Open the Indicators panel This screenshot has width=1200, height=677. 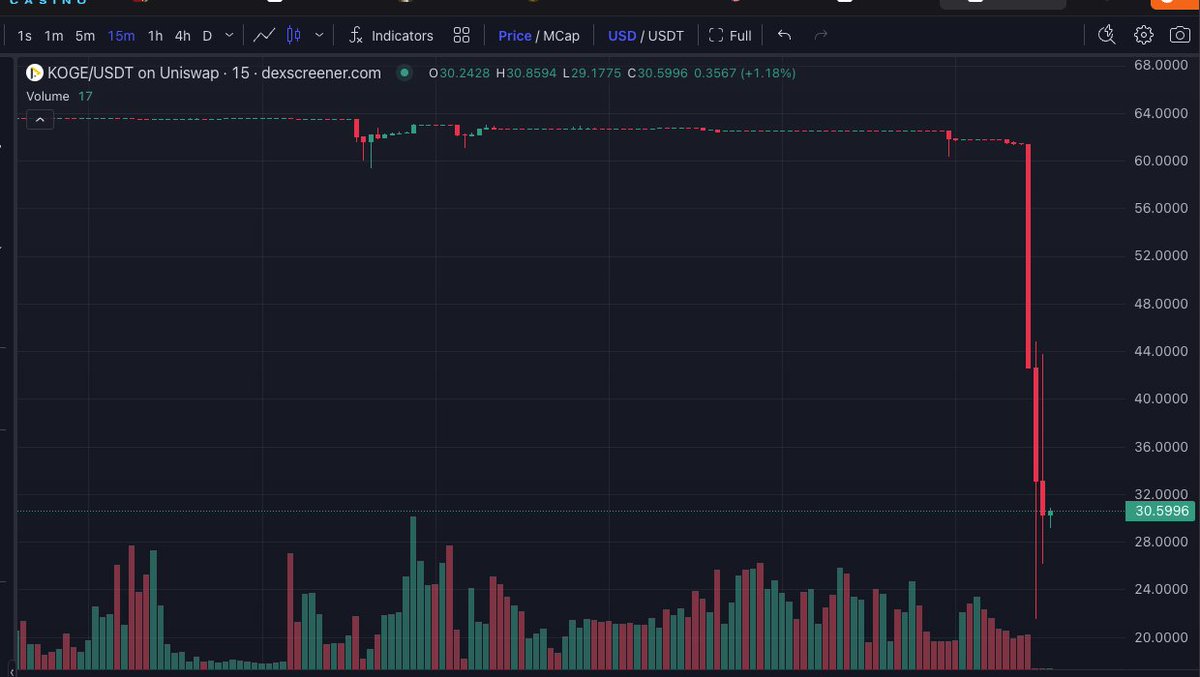point(391,35)
